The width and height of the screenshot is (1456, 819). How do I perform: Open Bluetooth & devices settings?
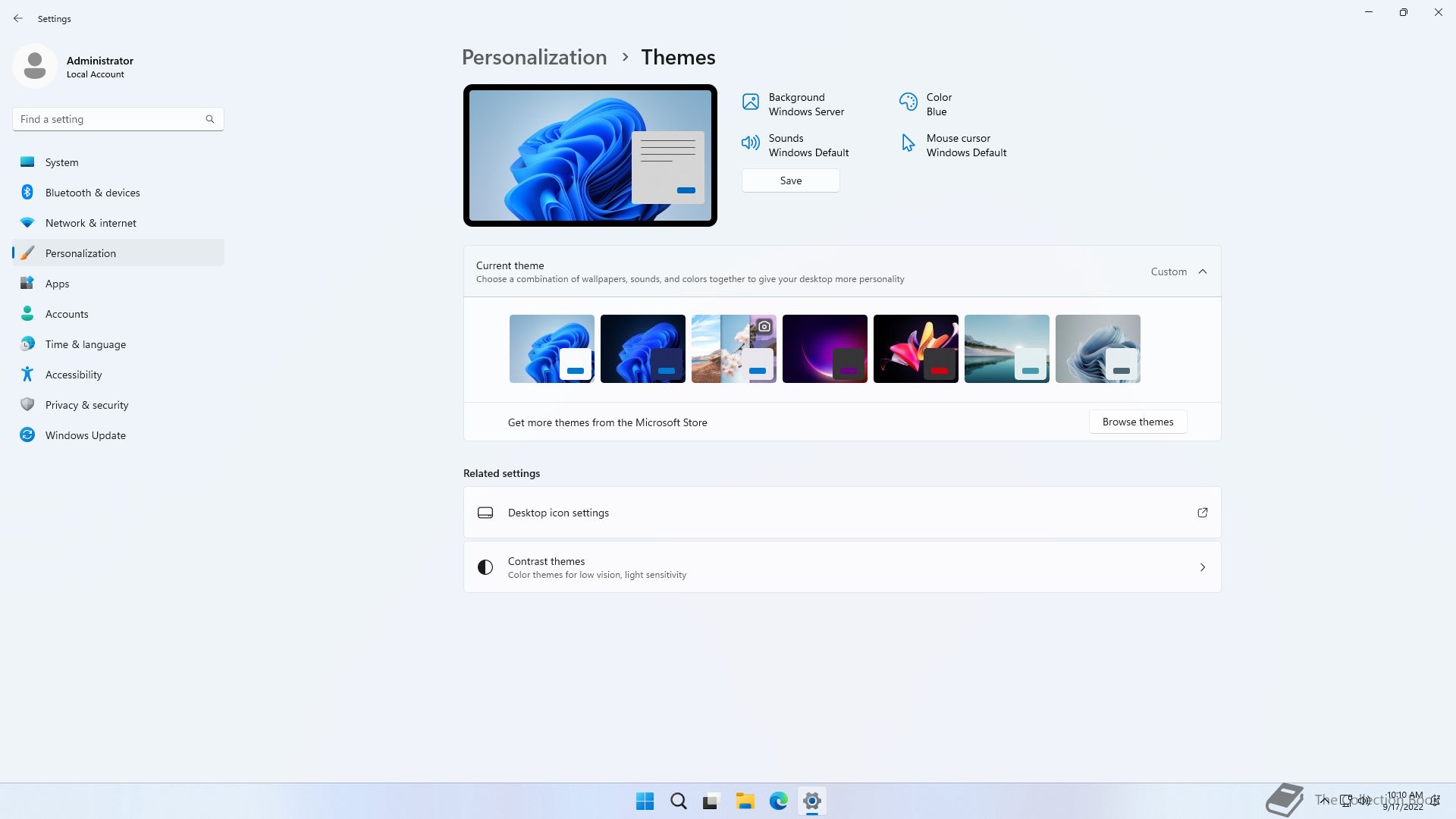point(118,192)
